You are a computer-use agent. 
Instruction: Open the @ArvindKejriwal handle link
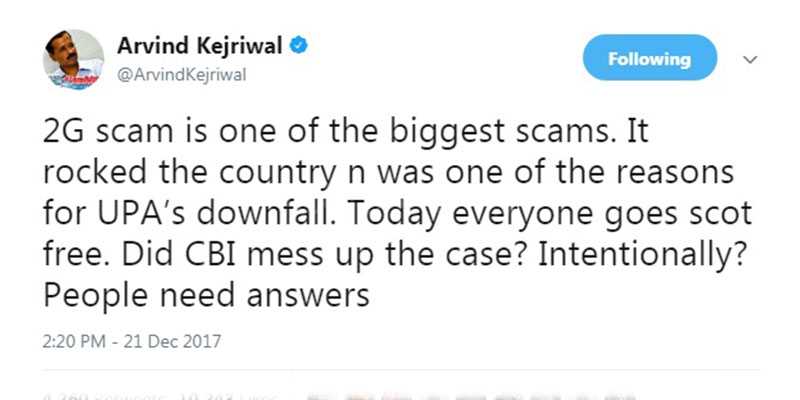182,75
